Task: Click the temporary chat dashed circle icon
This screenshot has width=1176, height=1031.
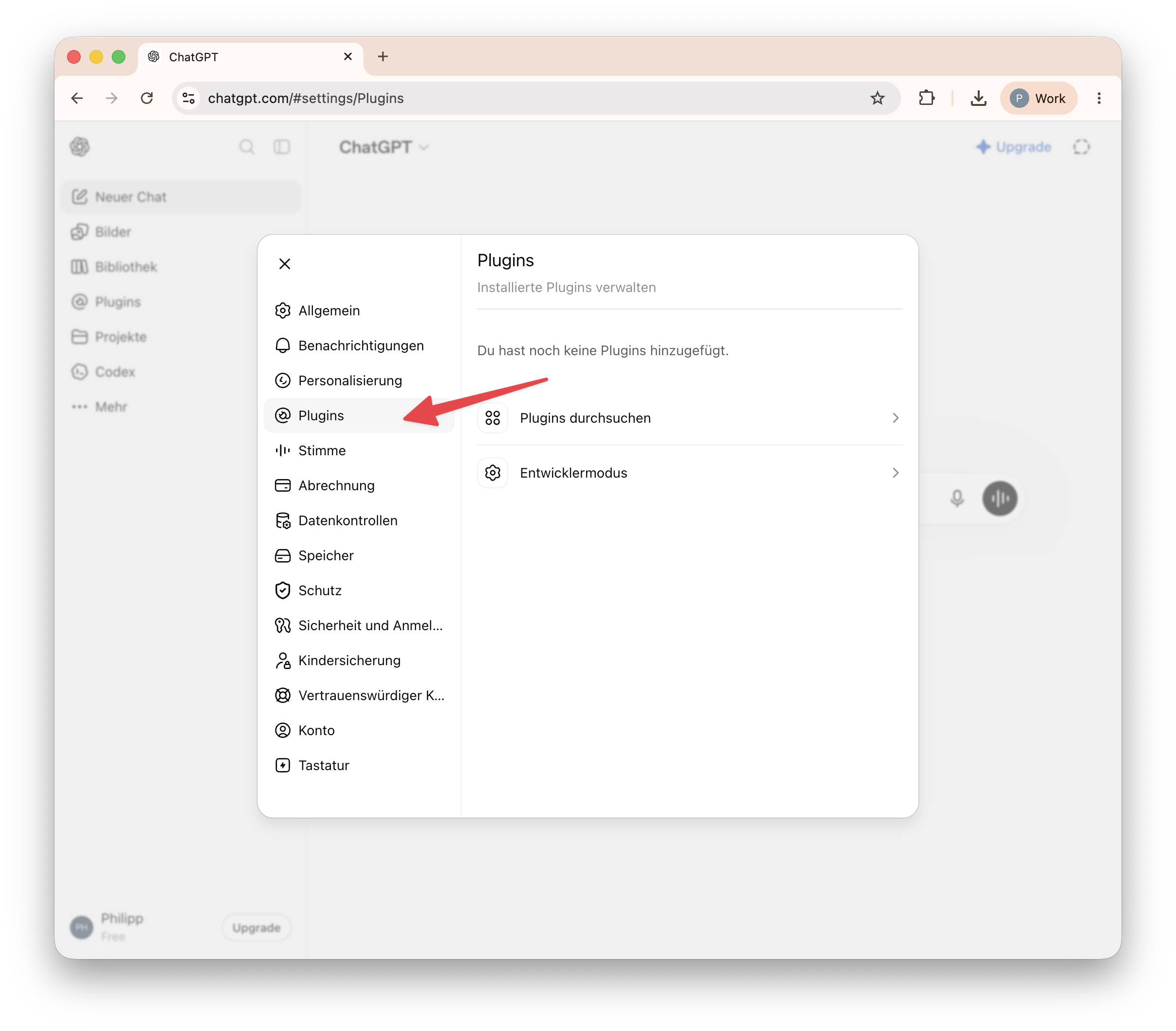Action: (1081, 147)
